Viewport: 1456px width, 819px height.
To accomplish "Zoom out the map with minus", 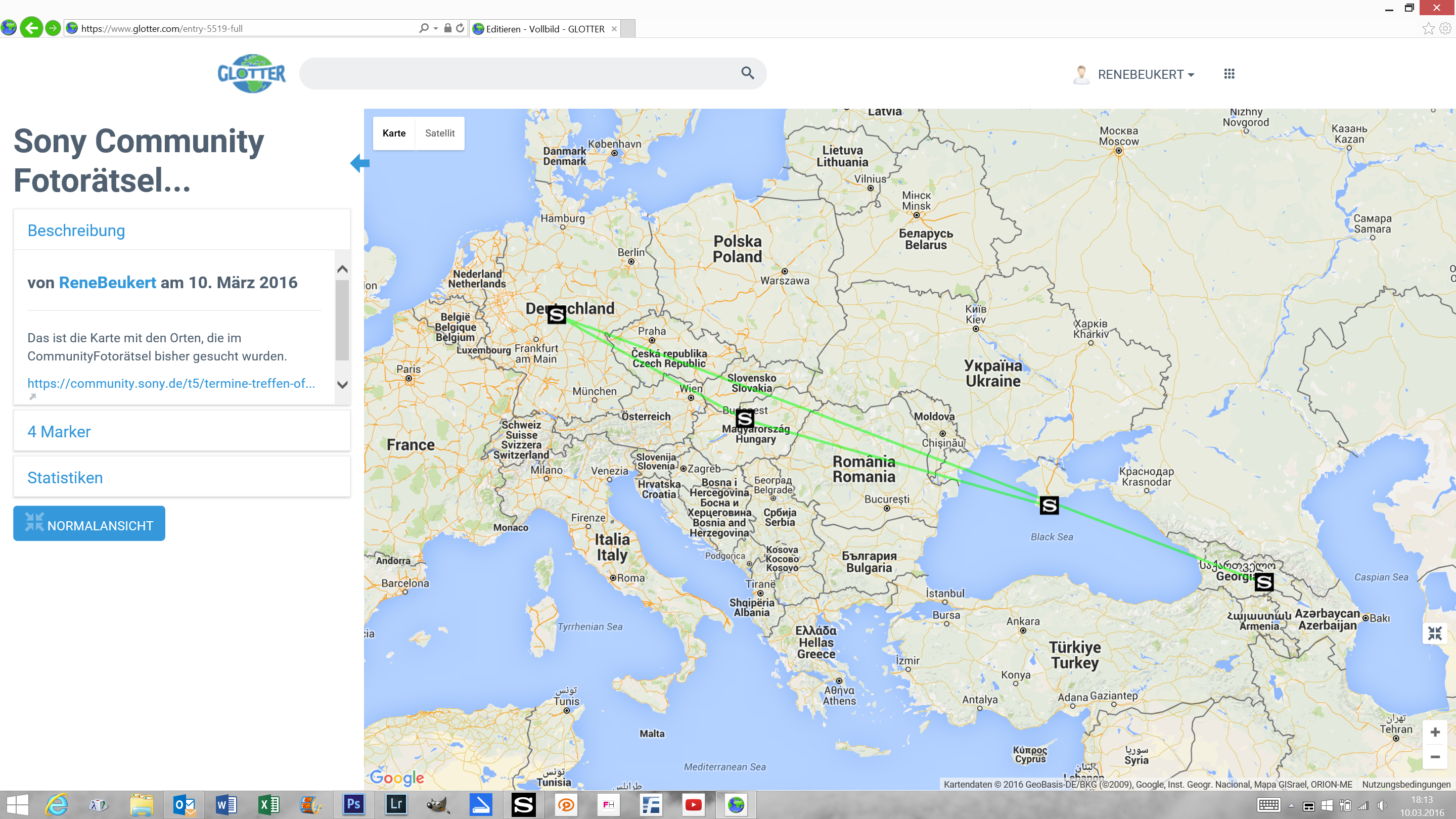I will click(1435, 757).
